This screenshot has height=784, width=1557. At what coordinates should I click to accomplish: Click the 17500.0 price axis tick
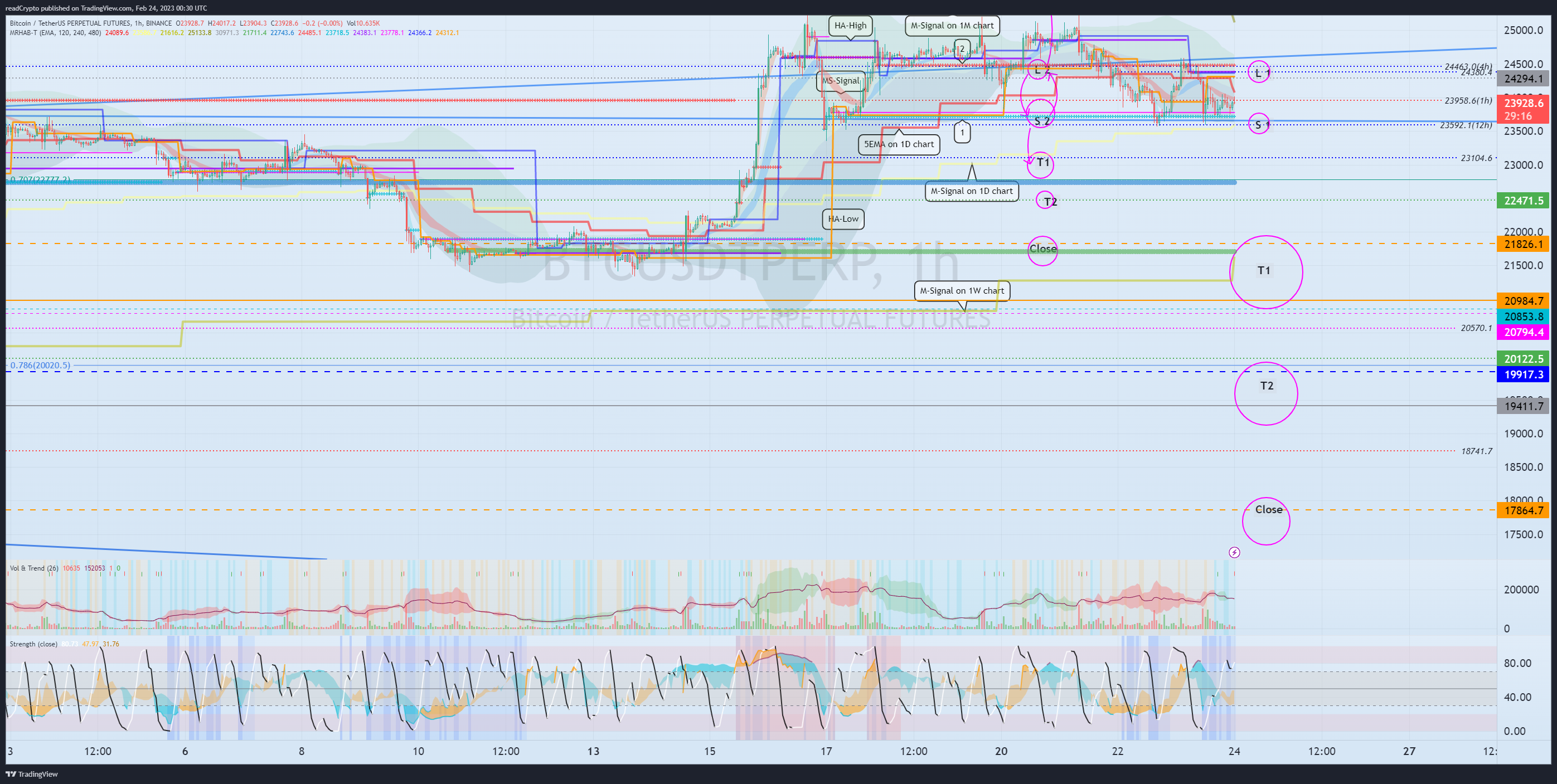[x=1523, y=534]
